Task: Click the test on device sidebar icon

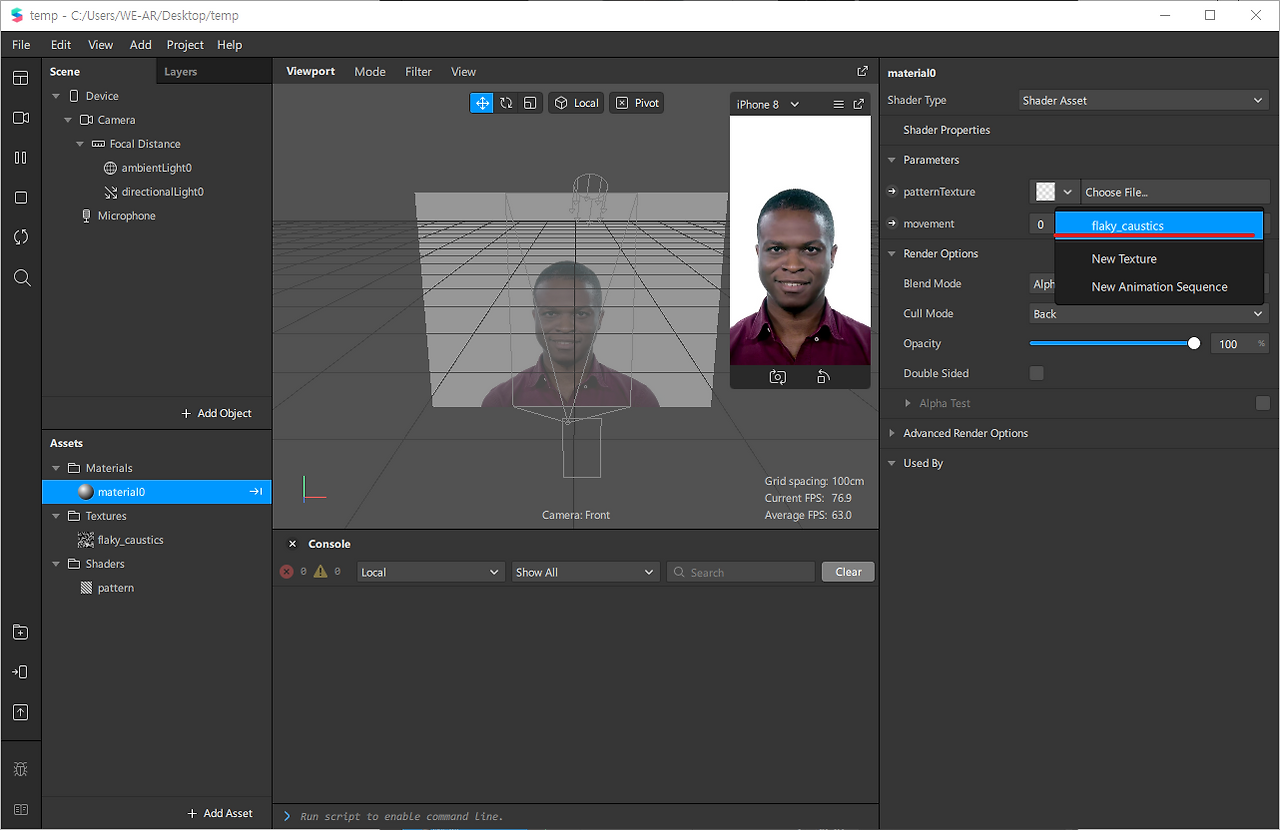Action: pos(21,672)
